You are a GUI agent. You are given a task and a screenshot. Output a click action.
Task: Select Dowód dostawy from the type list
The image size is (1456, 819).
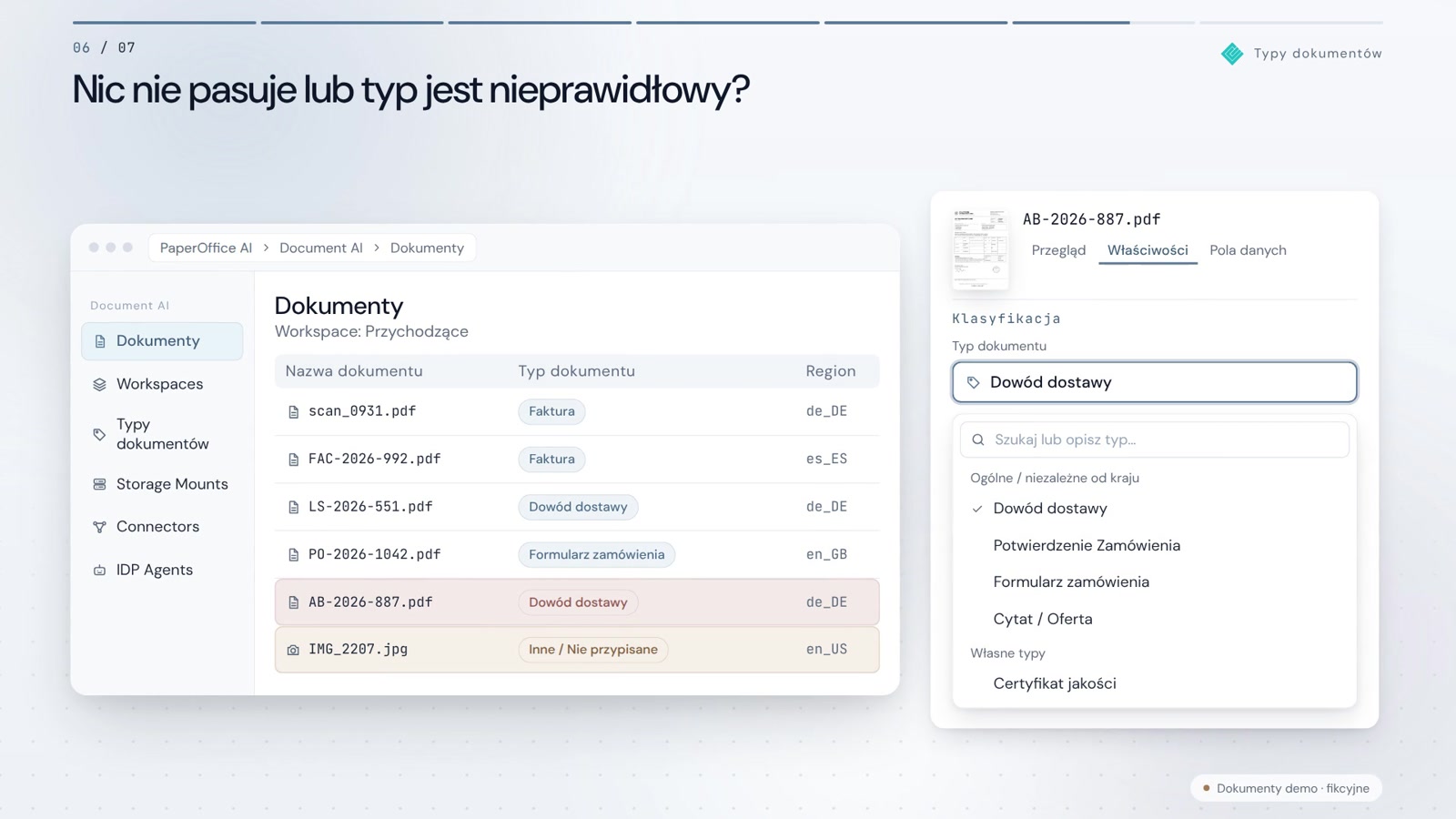coord(1154,509)
